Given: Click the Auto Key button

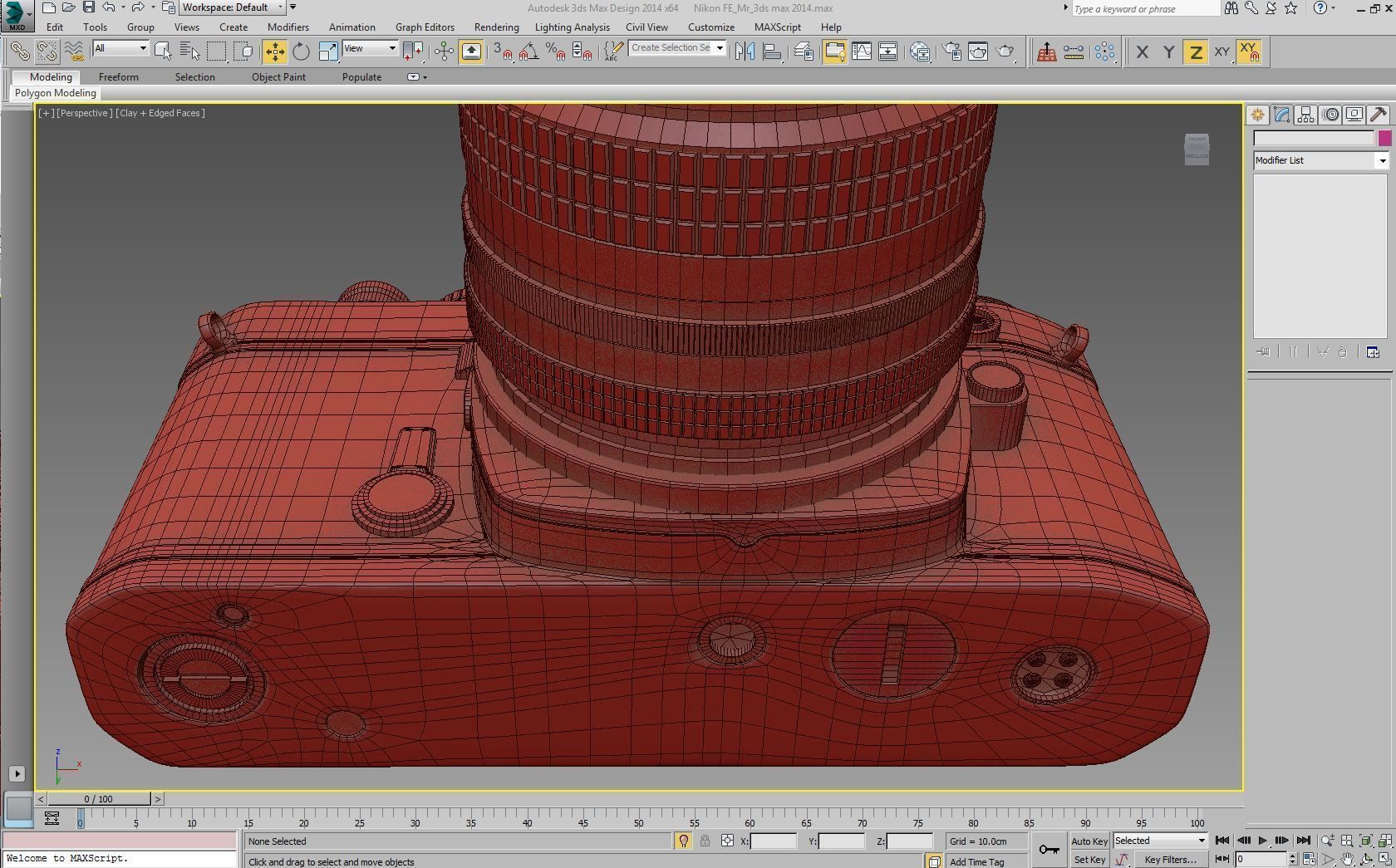Looking at the screenshot, I should coord(1089,841).
